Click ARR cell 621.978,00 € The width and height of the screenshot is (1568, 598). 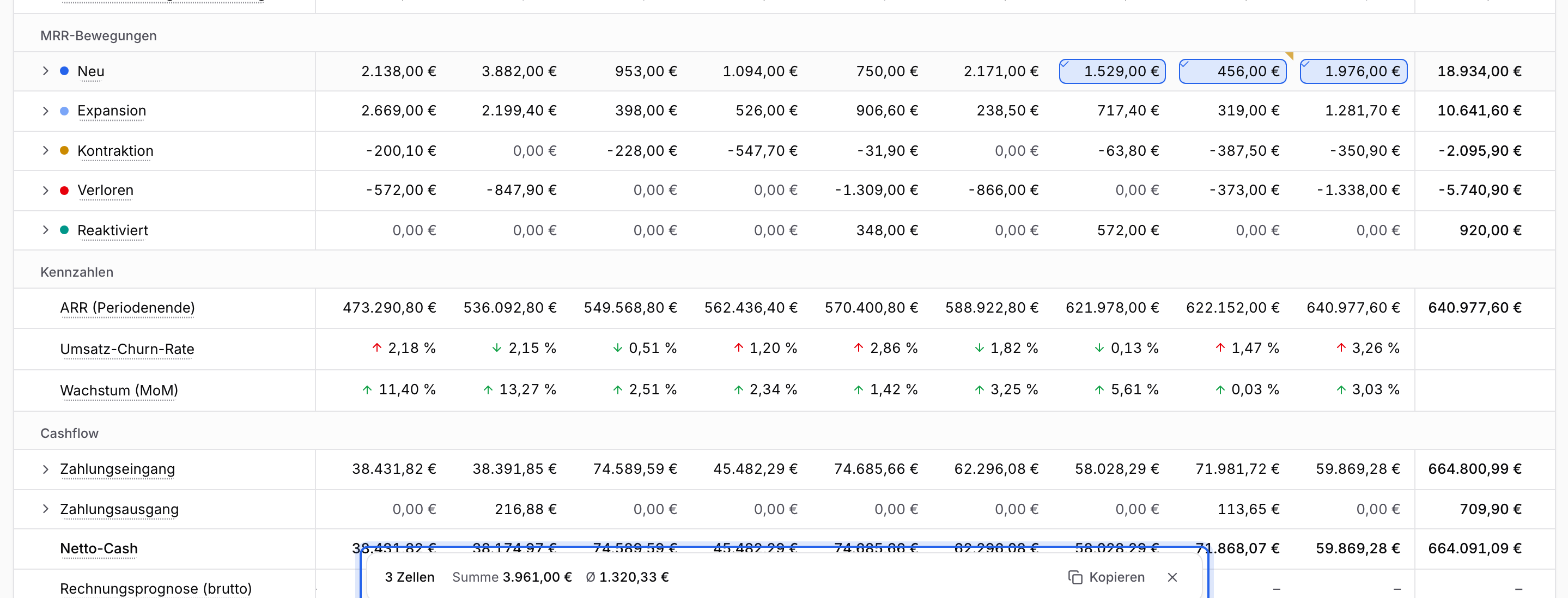[x=1112, y=308]
